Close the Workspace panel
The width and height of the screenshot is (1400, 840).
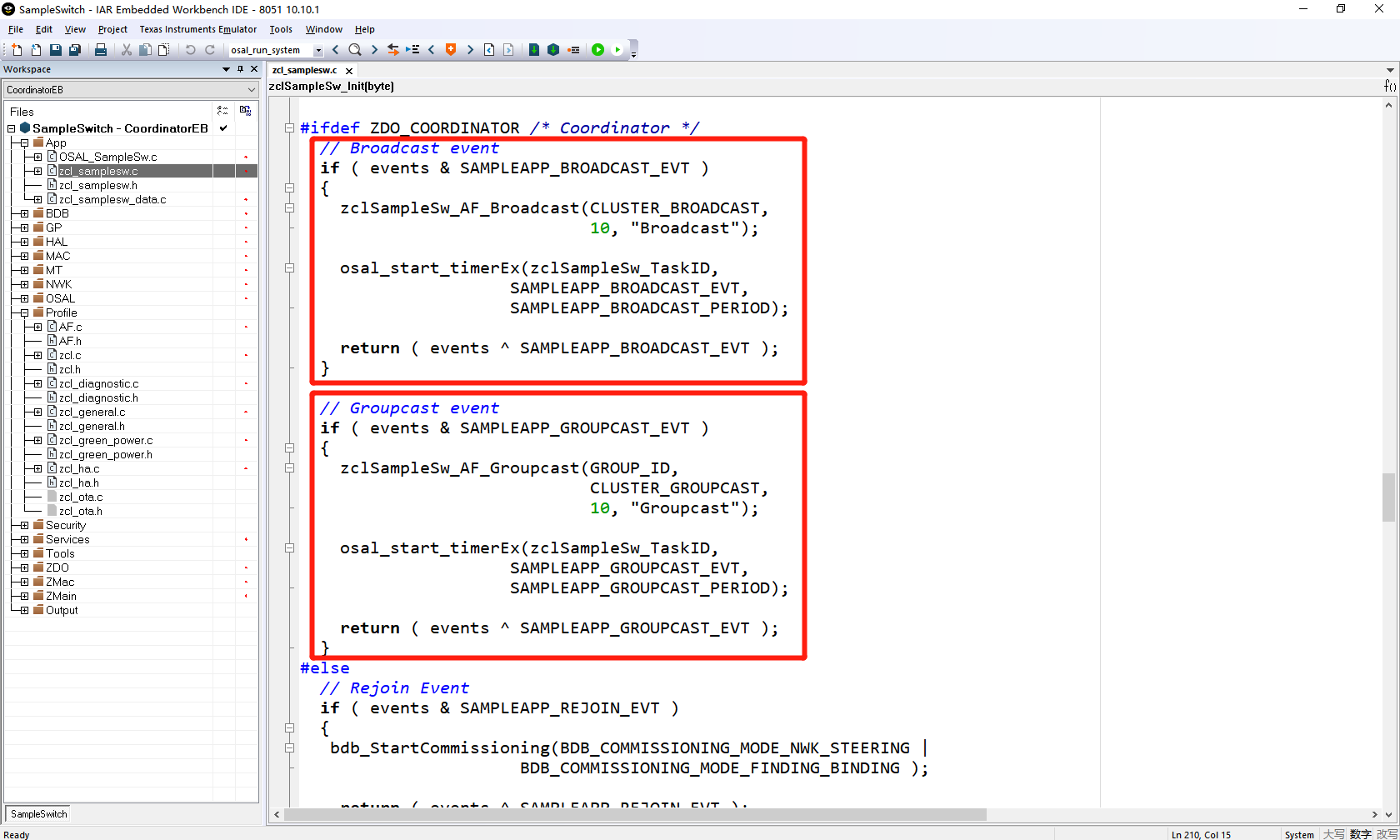pyautogui.click(x=254, y=69)
